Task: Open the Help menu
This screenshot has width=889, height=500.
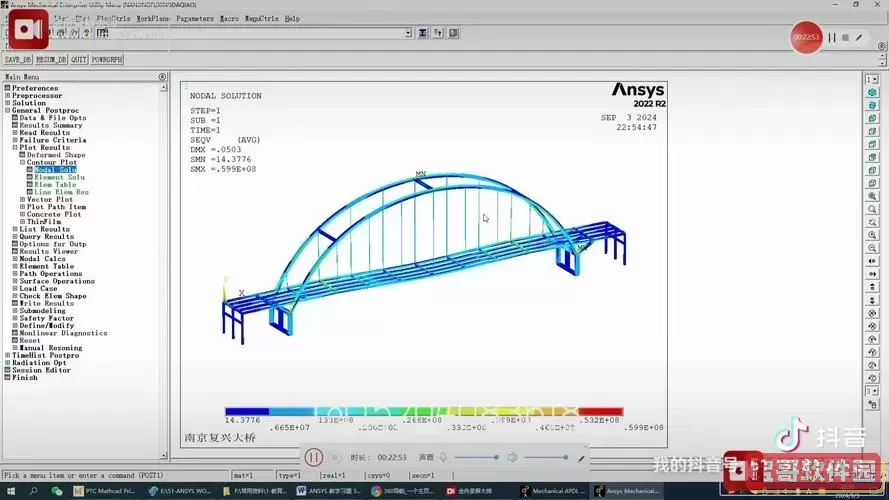Action: coord(293,19)
